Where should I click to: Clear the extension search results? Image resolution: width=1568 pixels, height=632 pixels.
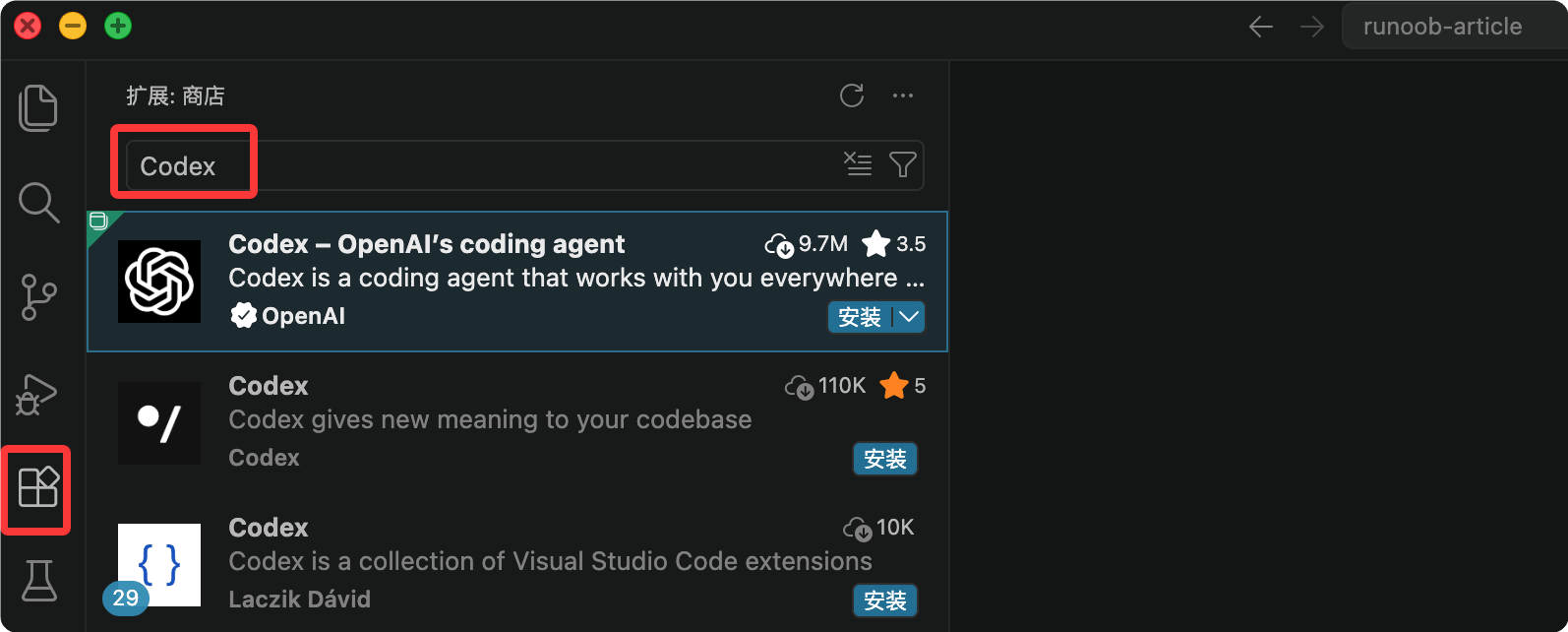click(x=858, y=164)
